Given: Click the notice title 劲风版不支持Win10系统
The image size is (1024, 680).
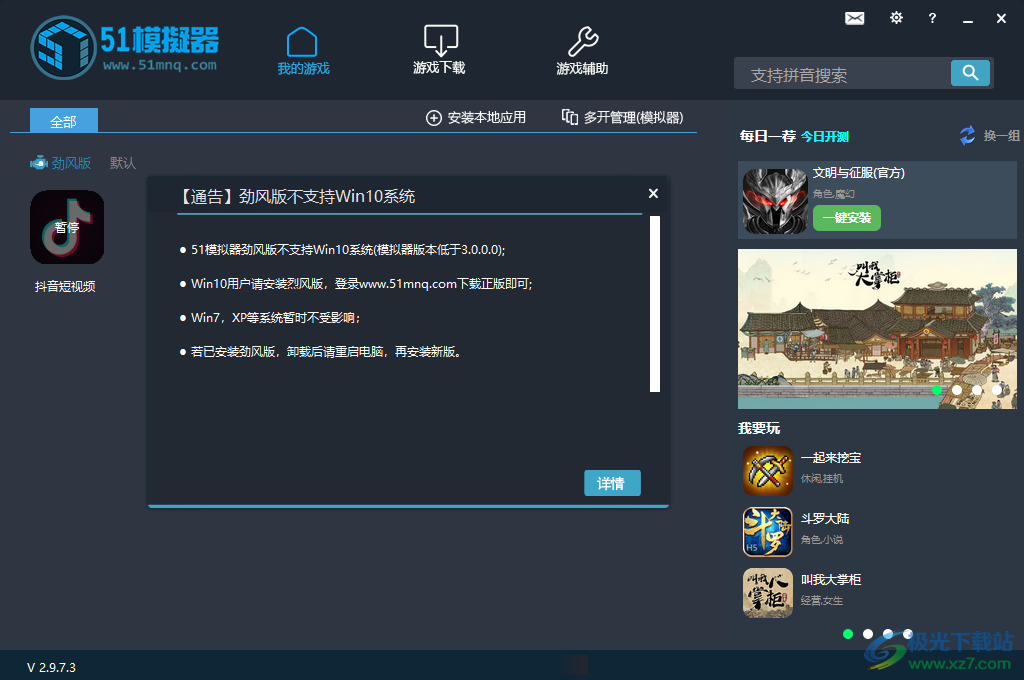Looking at the screenshot, I should click(327, 197).
